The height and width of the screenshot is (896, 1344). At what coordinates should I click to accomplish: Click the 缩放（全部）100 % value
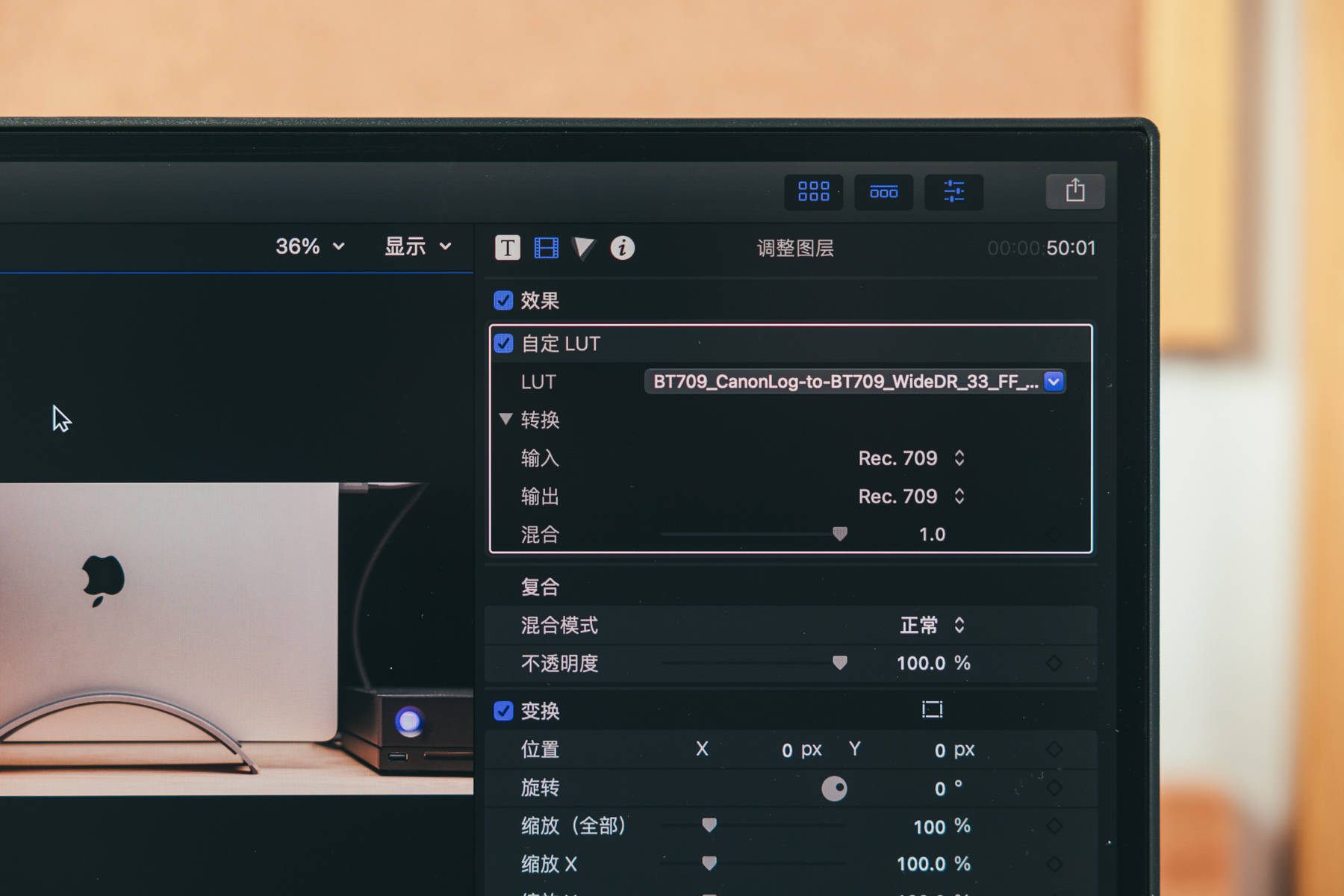[942, 827]
